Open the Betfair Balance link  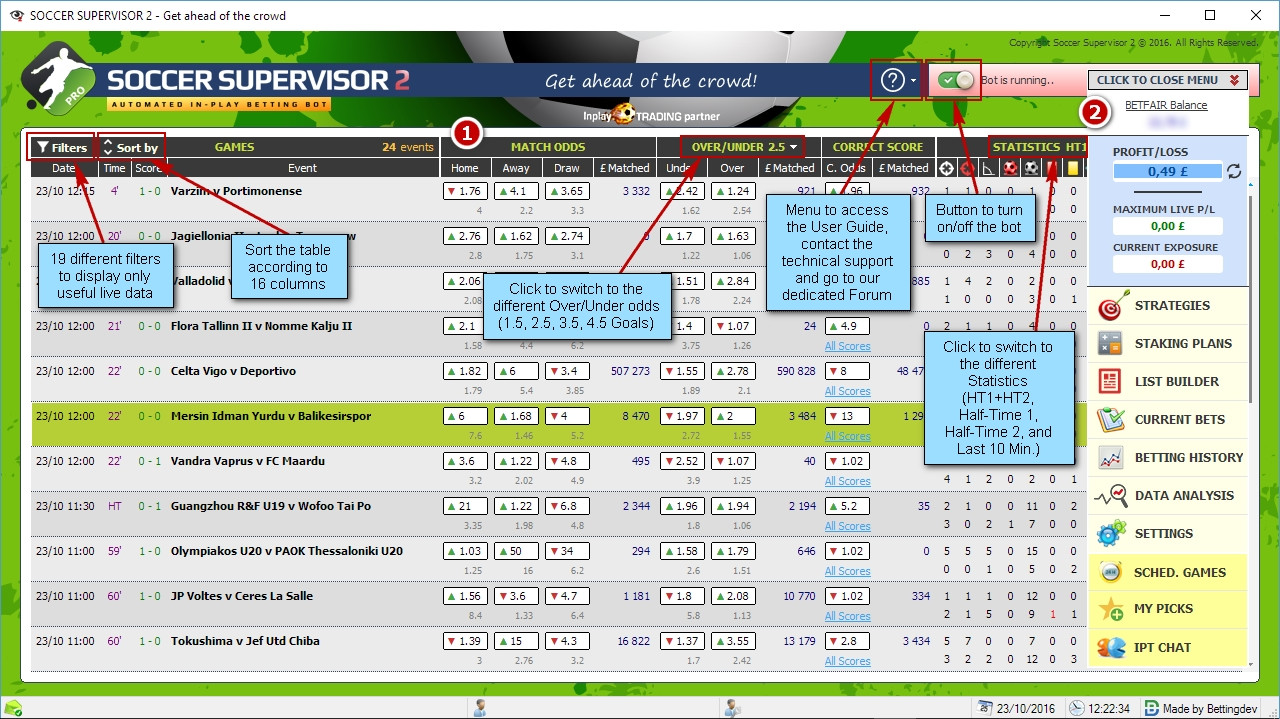pos(1166,105)
